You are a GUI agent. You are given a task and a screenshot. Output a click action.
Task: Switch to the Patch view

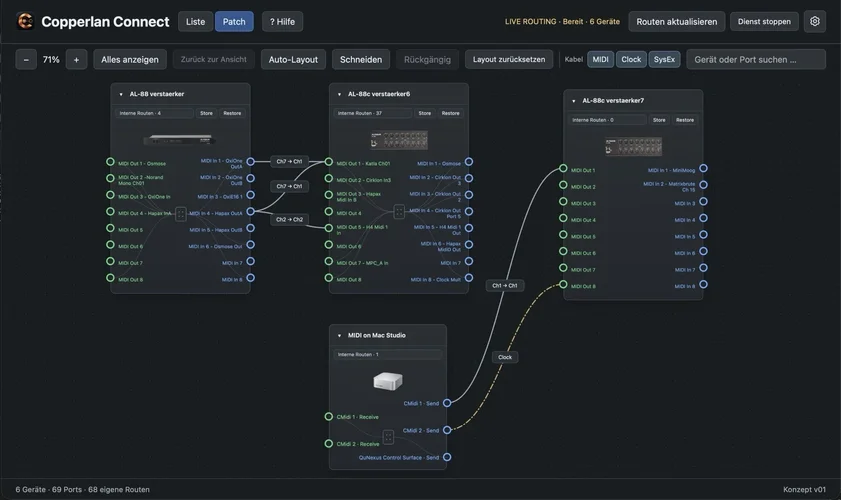(234, 21)
